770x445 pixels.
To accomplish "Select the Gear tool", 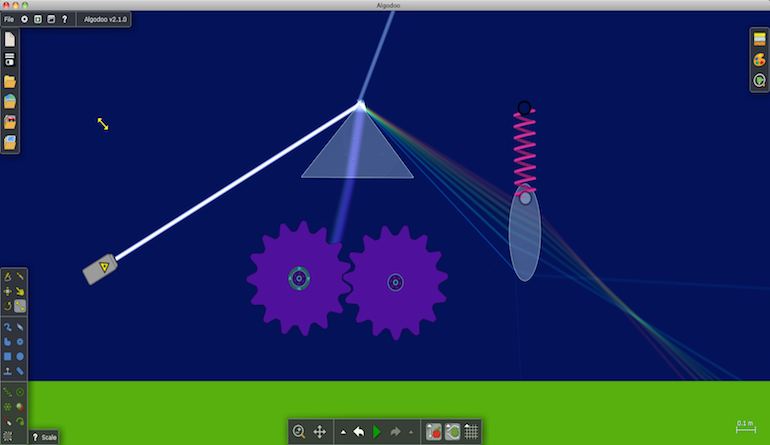I will coord(20,341).
